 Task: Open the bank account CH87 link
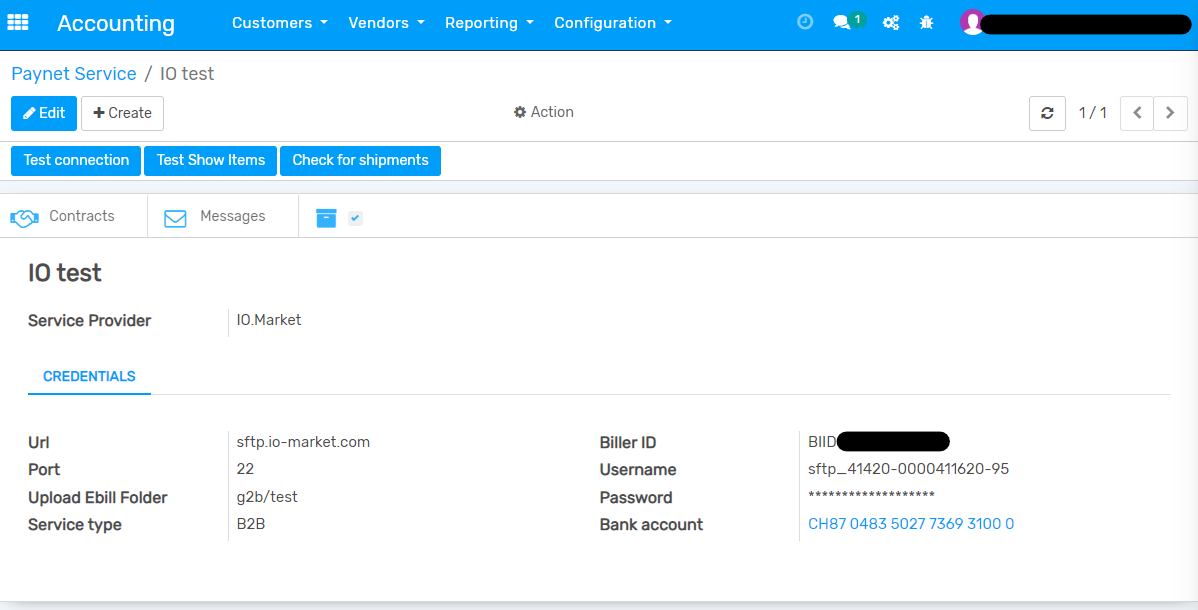click(911, 523)
